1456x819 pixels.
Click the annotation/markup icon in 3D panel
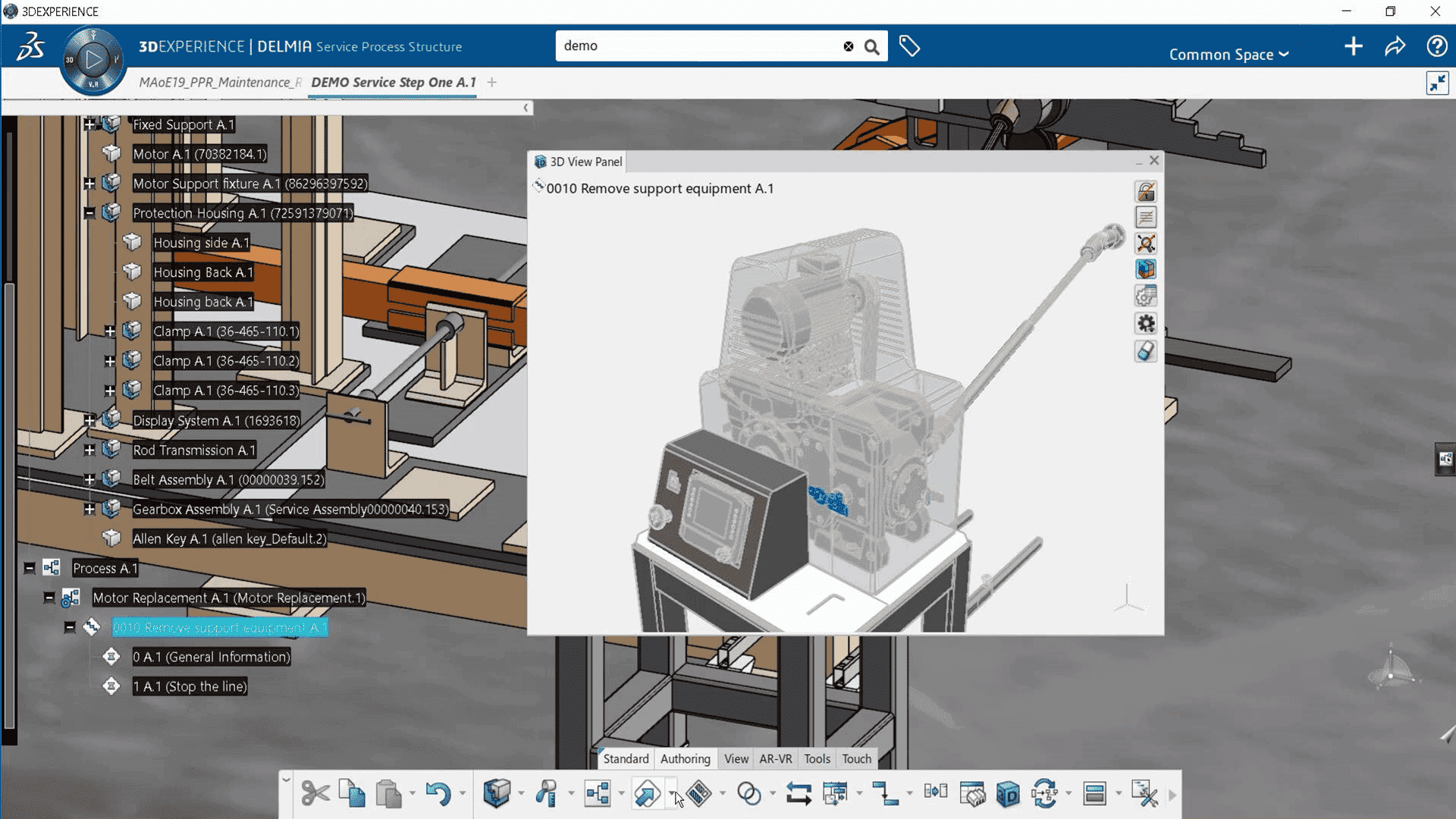pos(1146,216)
